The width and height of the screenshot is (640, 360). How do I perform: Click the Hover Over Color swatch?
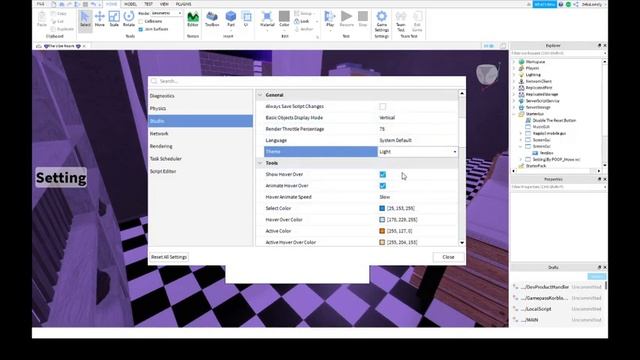coord(382,220)
